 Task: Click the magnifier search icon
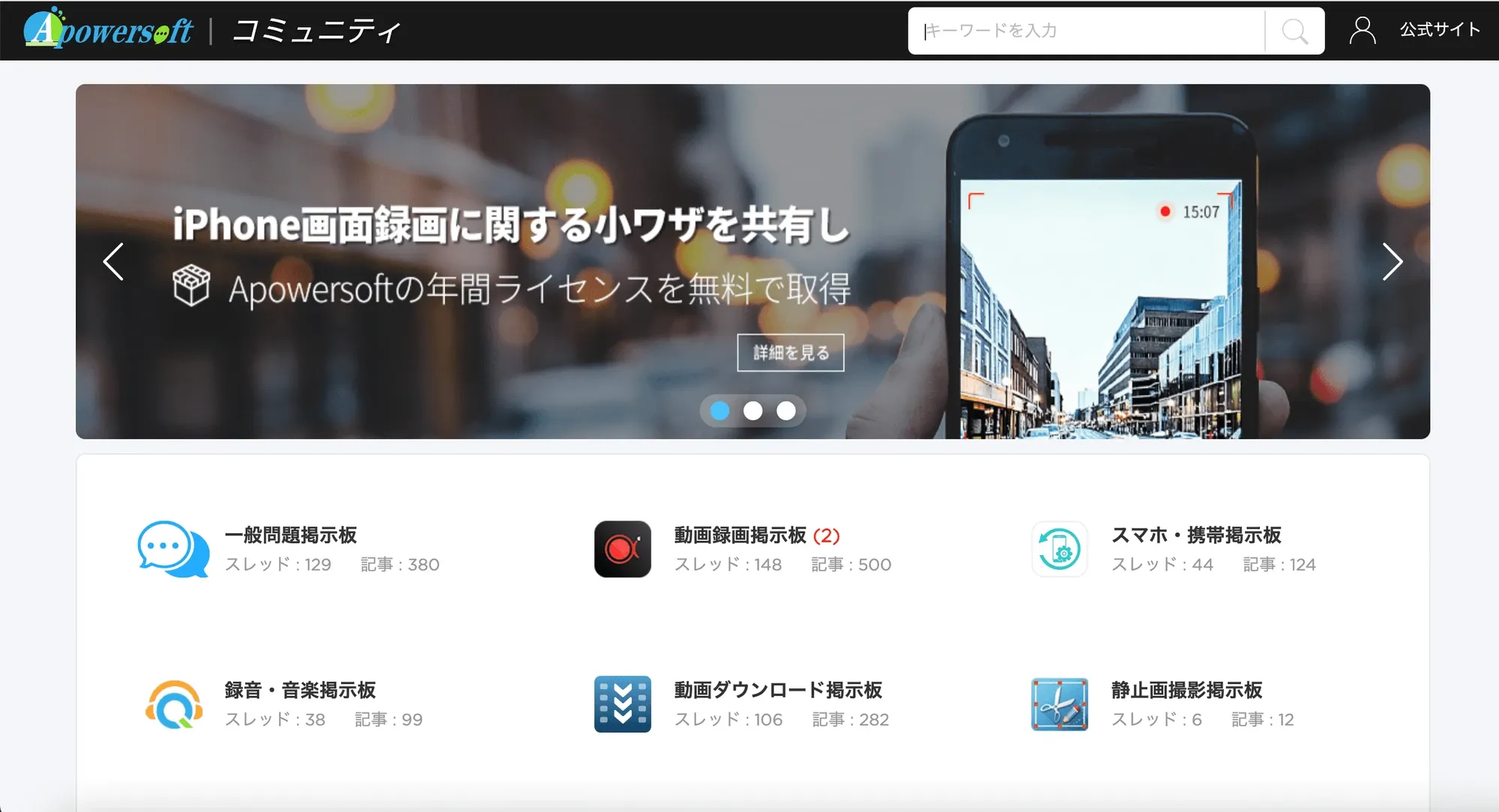coord(1294,31)
